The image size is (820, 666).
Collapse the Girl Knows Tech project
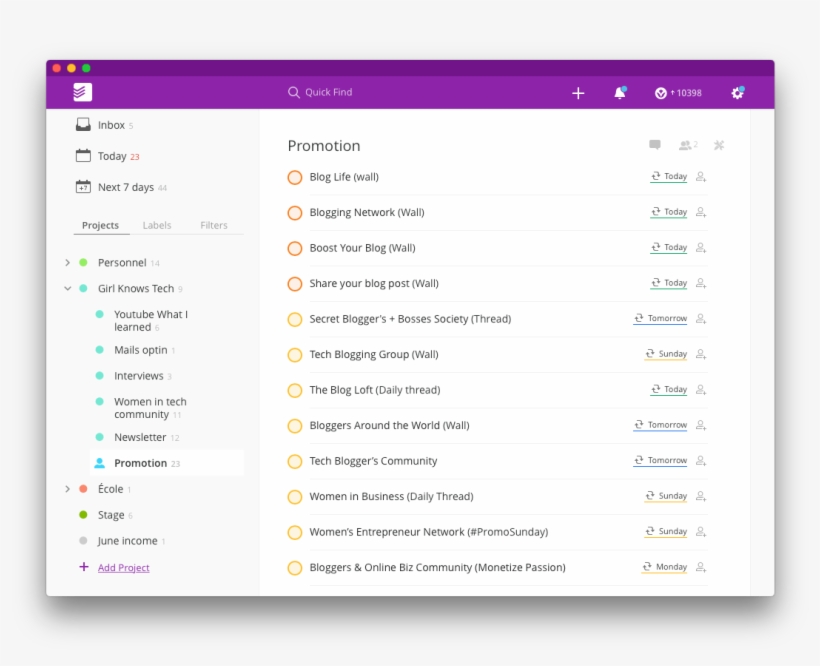[x=66, y=288]
